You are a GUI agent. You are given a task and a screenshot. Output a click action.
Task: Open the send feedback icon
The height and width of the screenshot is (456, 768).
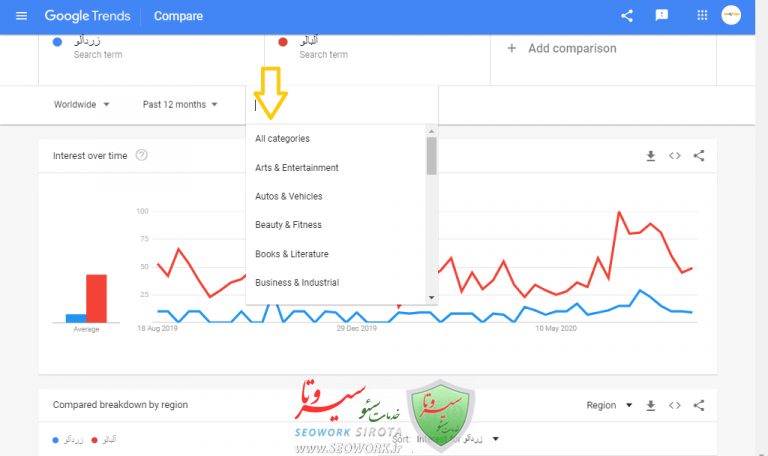pyautogui.click(x=661, y=16)
